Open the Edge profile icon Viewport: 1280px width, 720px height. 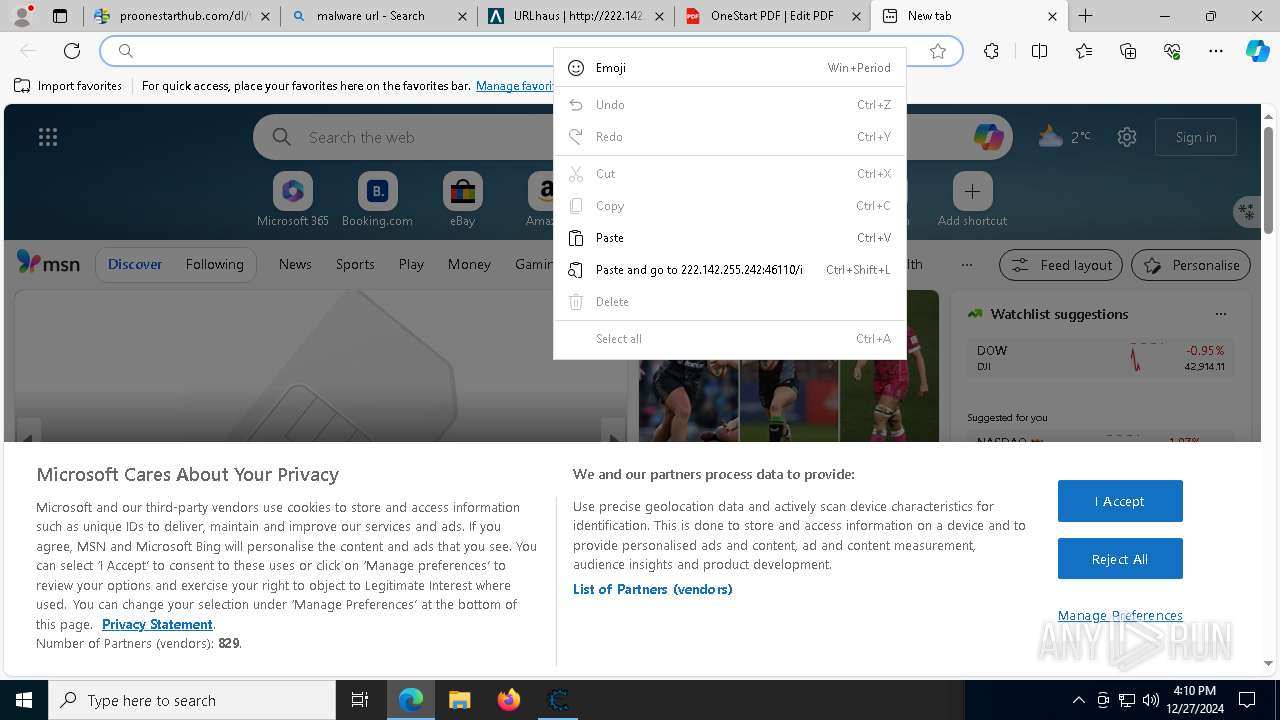pyautogui.click(x=21, y=15)
